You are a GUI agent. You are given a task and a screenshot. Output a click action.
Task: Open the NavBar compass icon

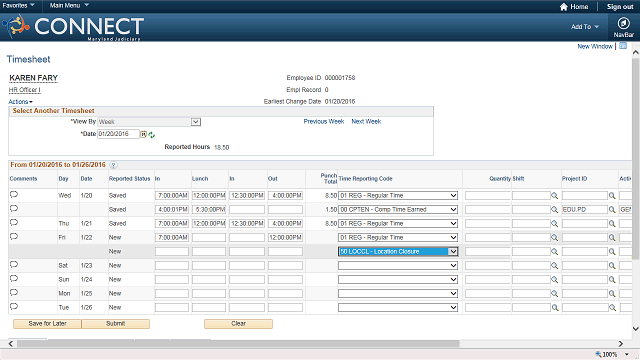(623, 23)
